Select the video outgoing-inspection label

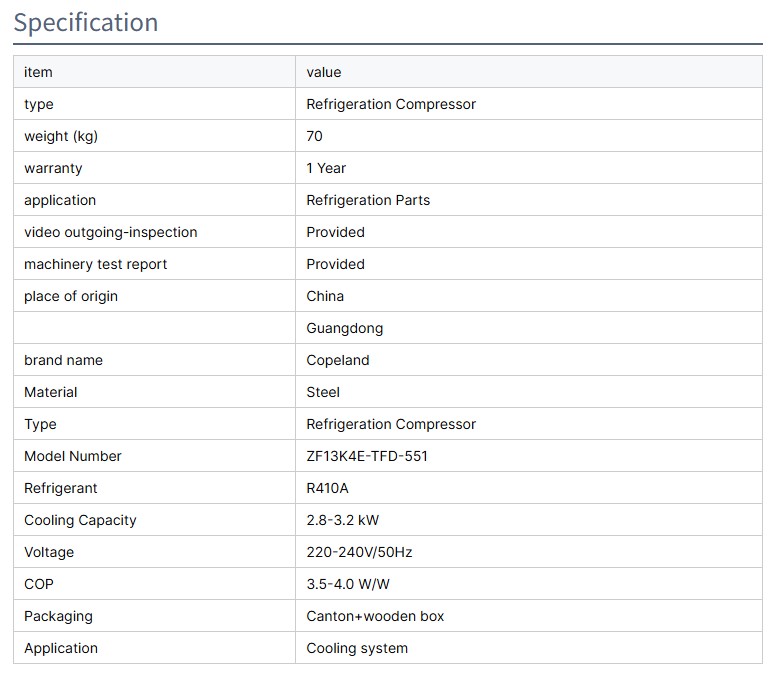tap(110, 232)
